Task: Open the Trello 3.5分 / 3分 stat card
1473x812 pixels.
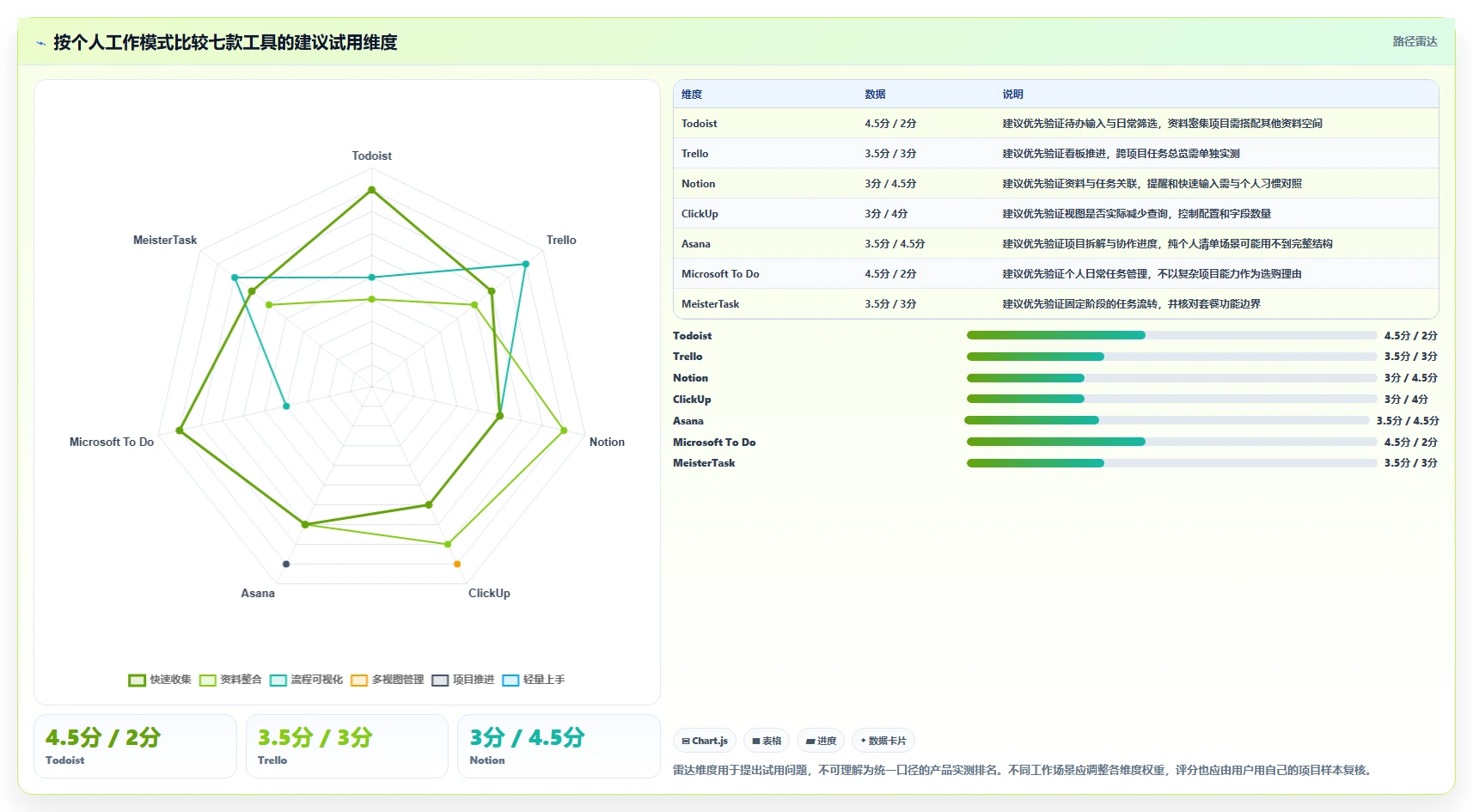Action: [x=347, y=746]
